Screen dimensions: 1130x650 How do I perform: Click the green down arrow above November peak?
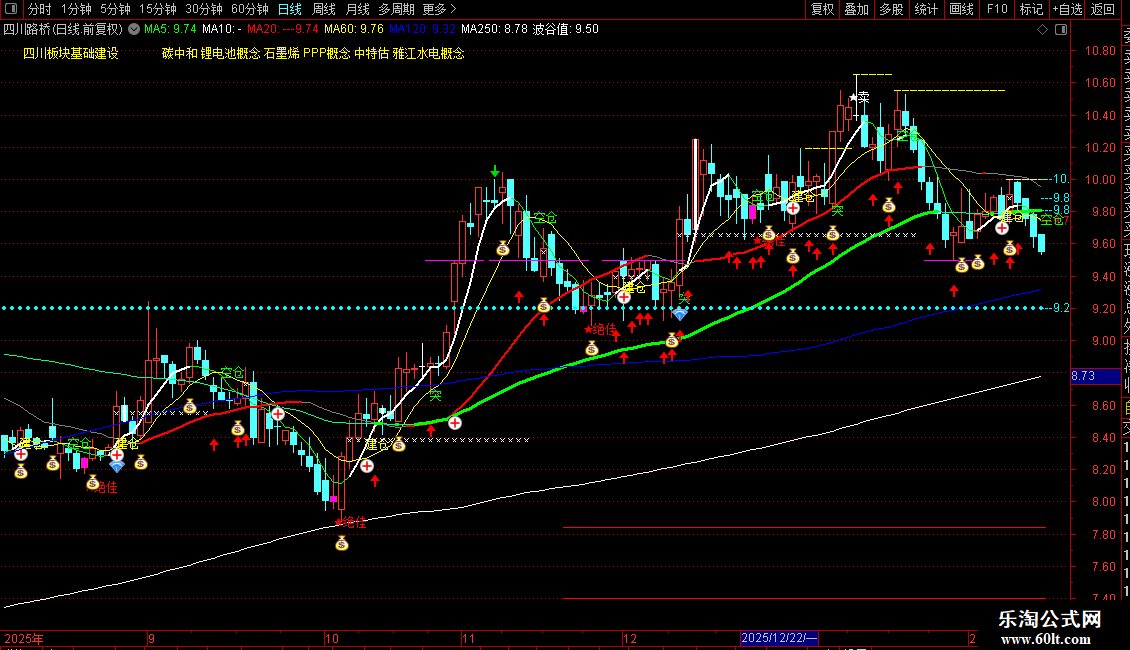point(495,171)
